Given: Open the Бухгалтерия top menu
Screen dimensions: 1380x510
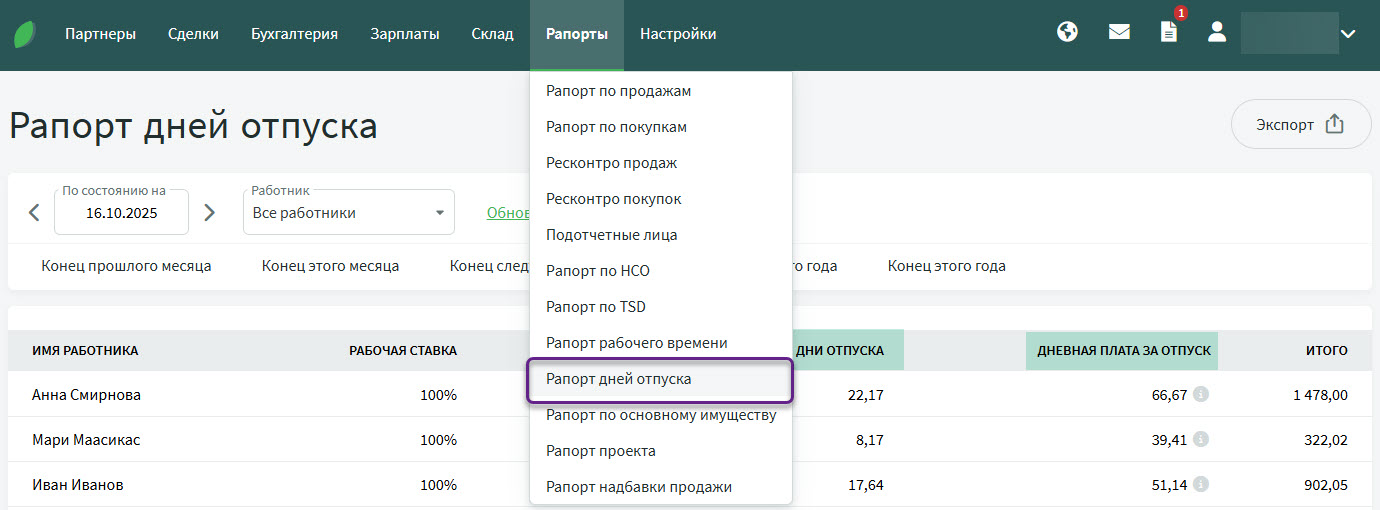Looking at the screenshot, I should coord(294,34).
